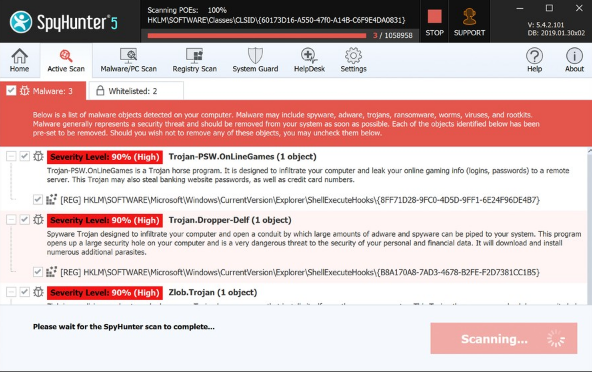The height and width of the screenshot is (372, 592).
Task: Click registry icon for 8FF71D28 entry
Action: click(x=51, y=199)
